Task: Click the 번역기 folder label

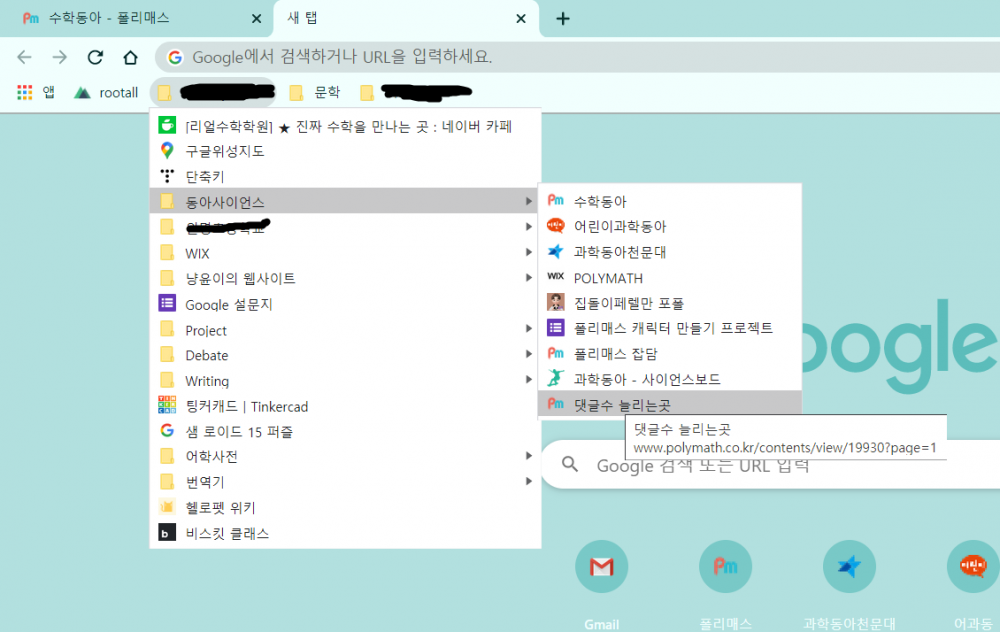Action: point(205,482)
